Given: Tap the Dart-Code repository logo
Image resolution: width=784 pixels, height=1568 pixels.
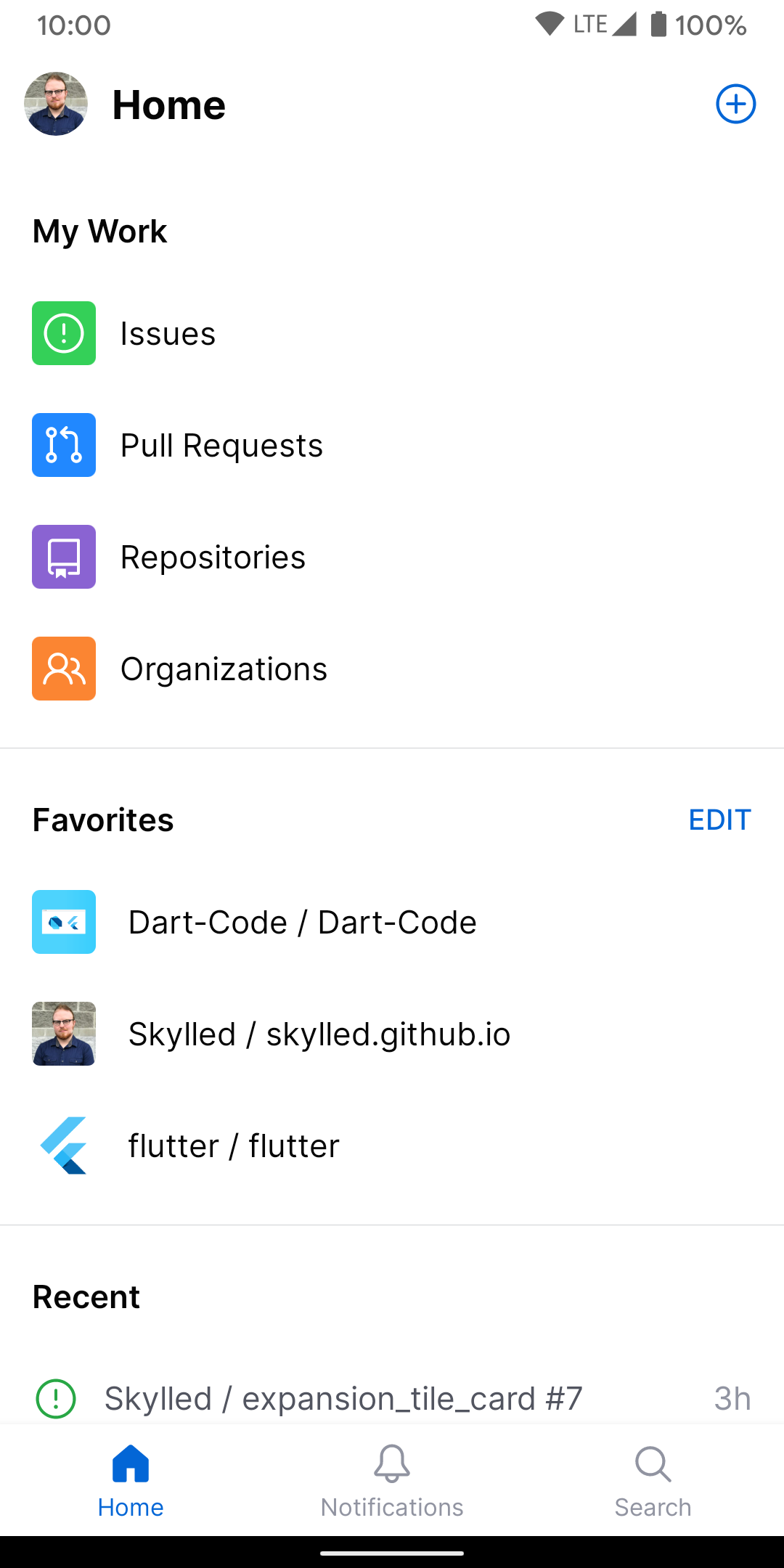Looking at the screenshot, I should (64, 922).
